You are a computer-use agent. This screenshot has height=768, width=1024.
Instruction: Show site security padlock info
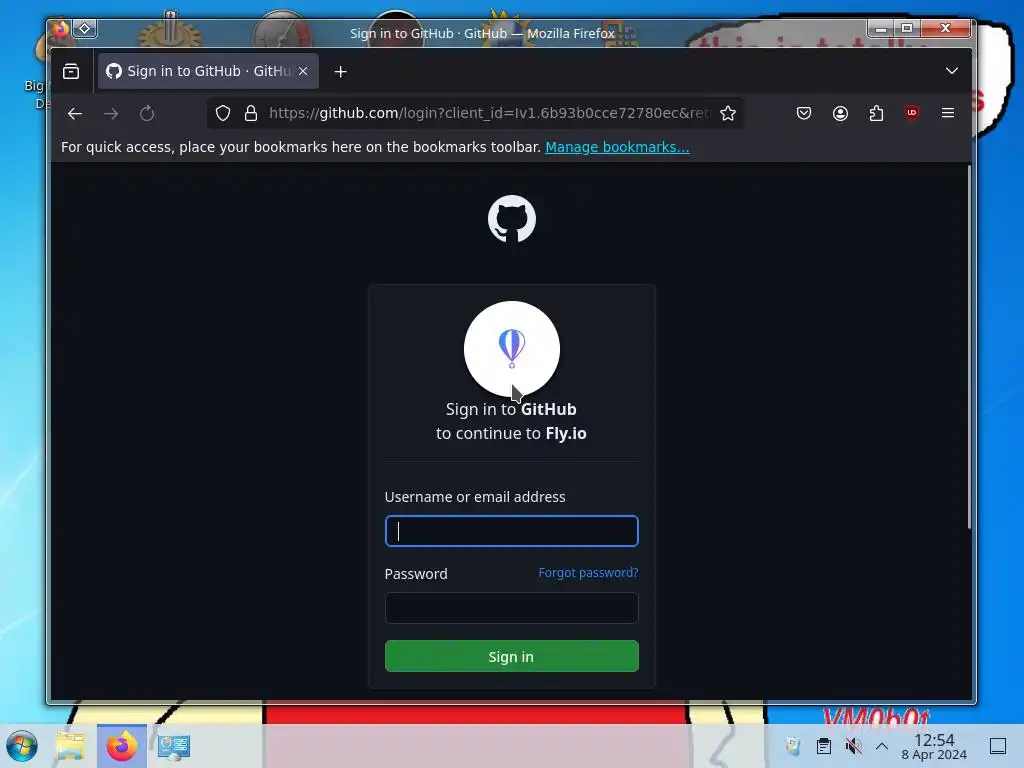[251, 114]
